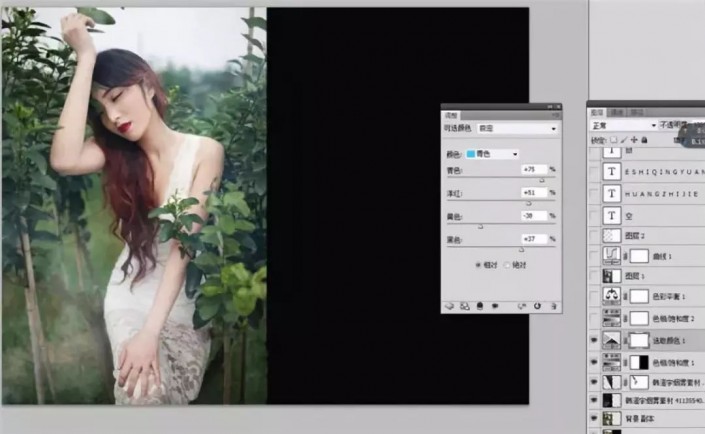Image resolution: width=705 pixels, height=434 pixels.
Task: Click the Curves 1 adjustment layer icon
Action: pos(610,256)
